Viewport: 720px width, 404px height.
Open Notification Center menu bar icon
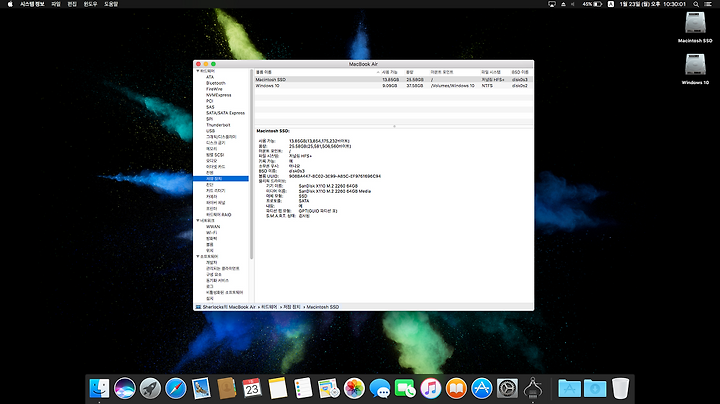(x=709, y=4)
